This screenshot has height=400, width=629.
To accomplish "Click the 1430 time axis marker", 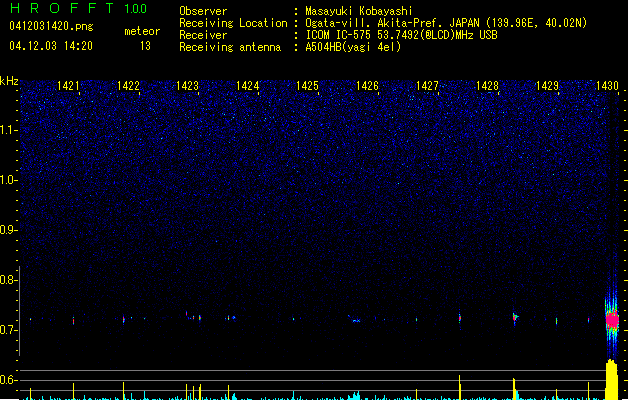I will tap(607, 86).
